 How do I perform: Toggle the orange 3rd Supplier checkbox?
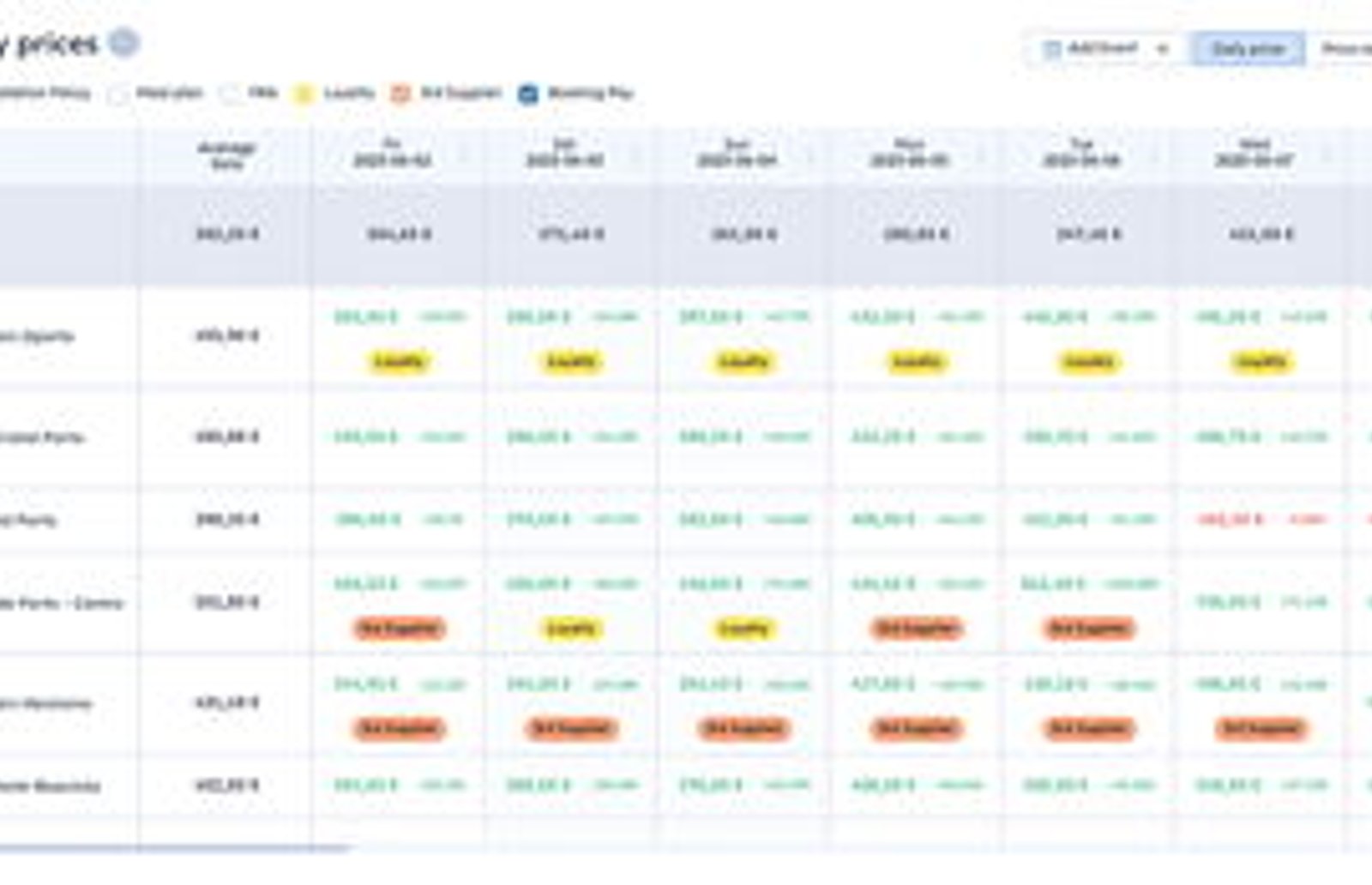[x=400, y=93]
